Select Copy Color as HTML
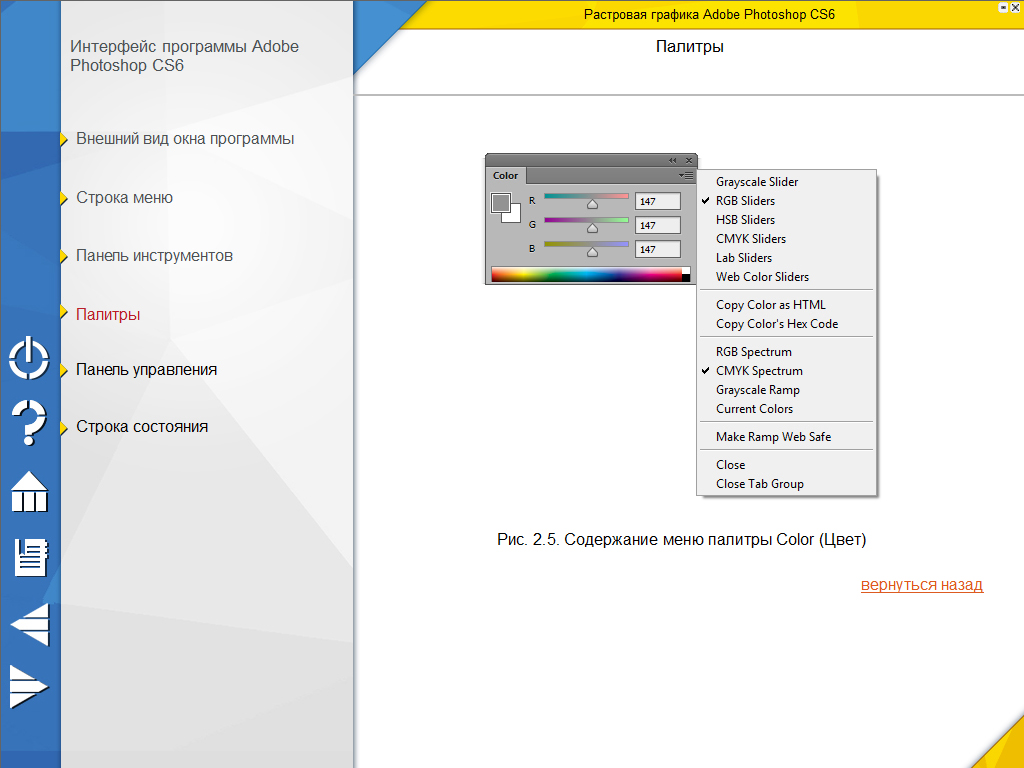 [770, 305]
